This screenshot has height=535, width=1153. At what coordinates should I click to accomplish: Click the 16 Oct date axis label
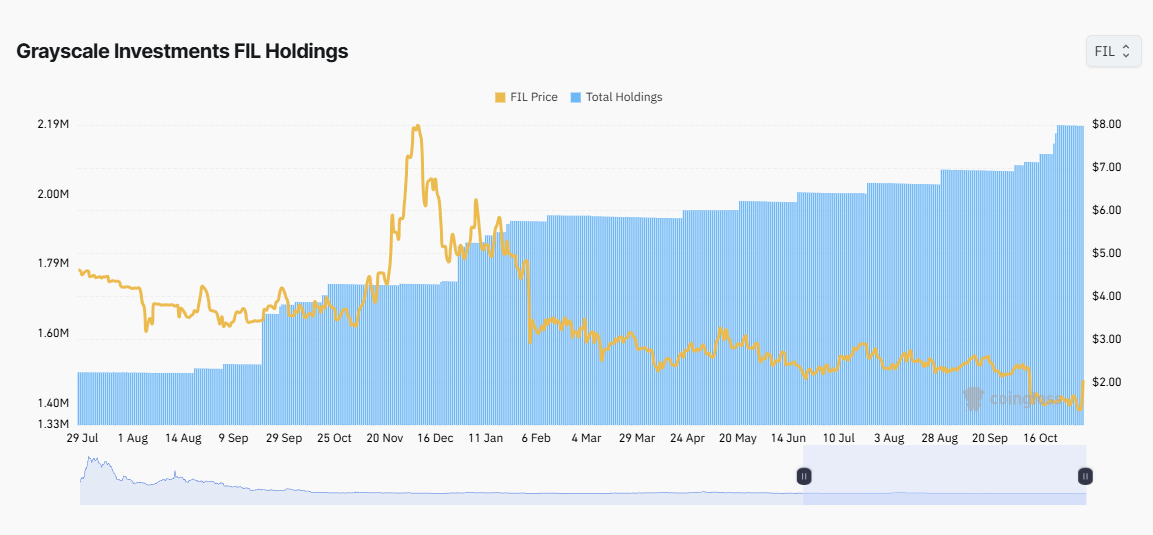click(1041, 438)
